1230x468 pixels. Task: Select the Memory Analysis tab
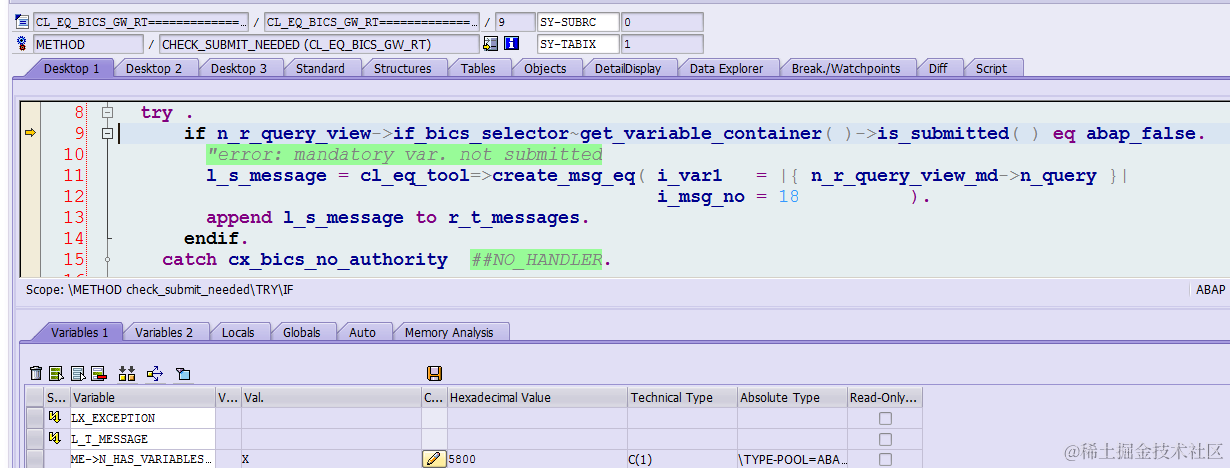pyautogui.click(x=450, y=332)
